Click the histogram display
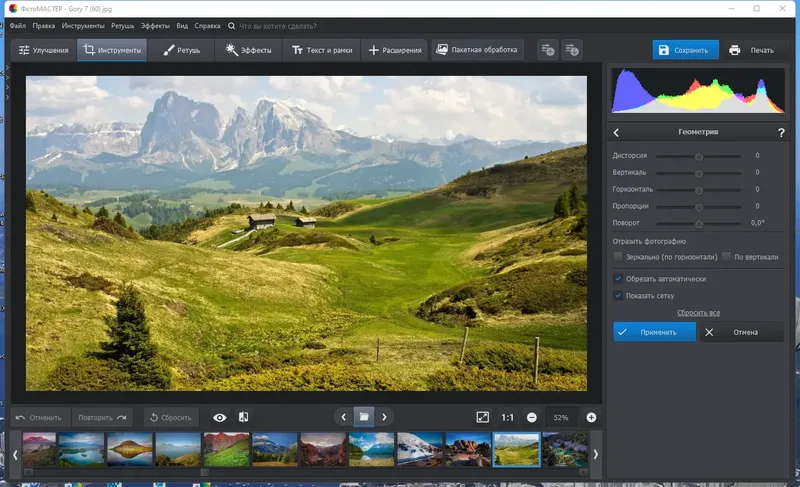 pos(698,91)
